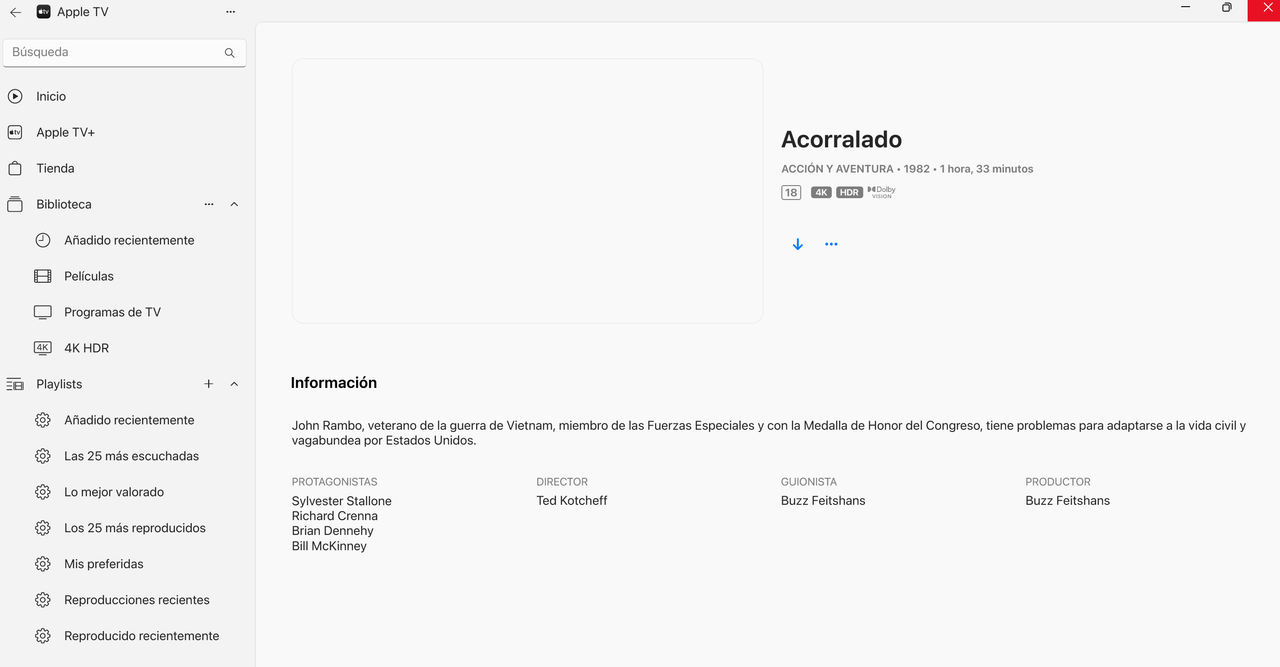Screen dimensions: 1280x667
Task: Collapse the Playlists section
Action: (234, 384)
